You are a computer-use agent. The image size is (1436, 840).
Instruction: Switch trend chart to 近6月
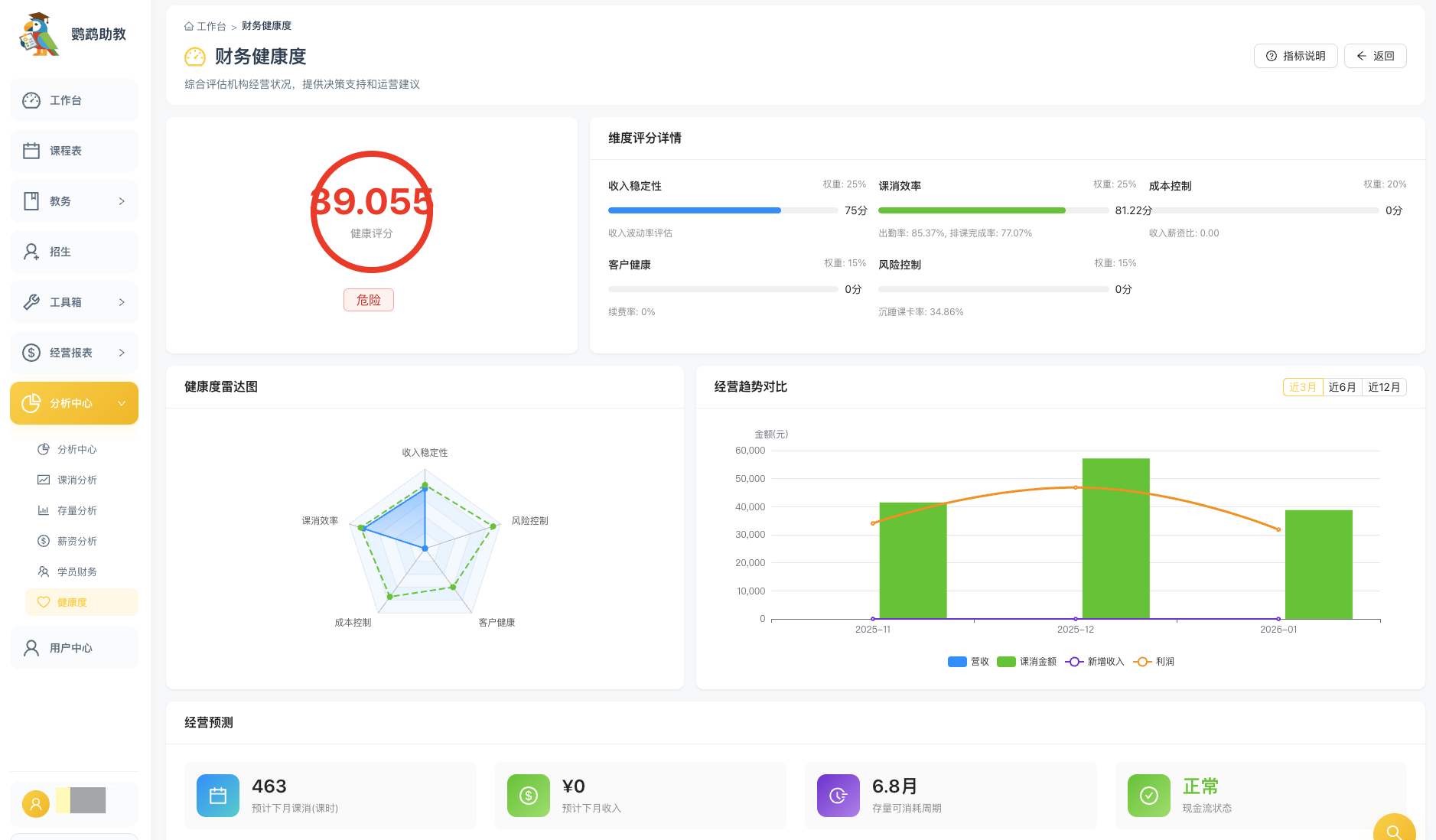(1342, 387)
